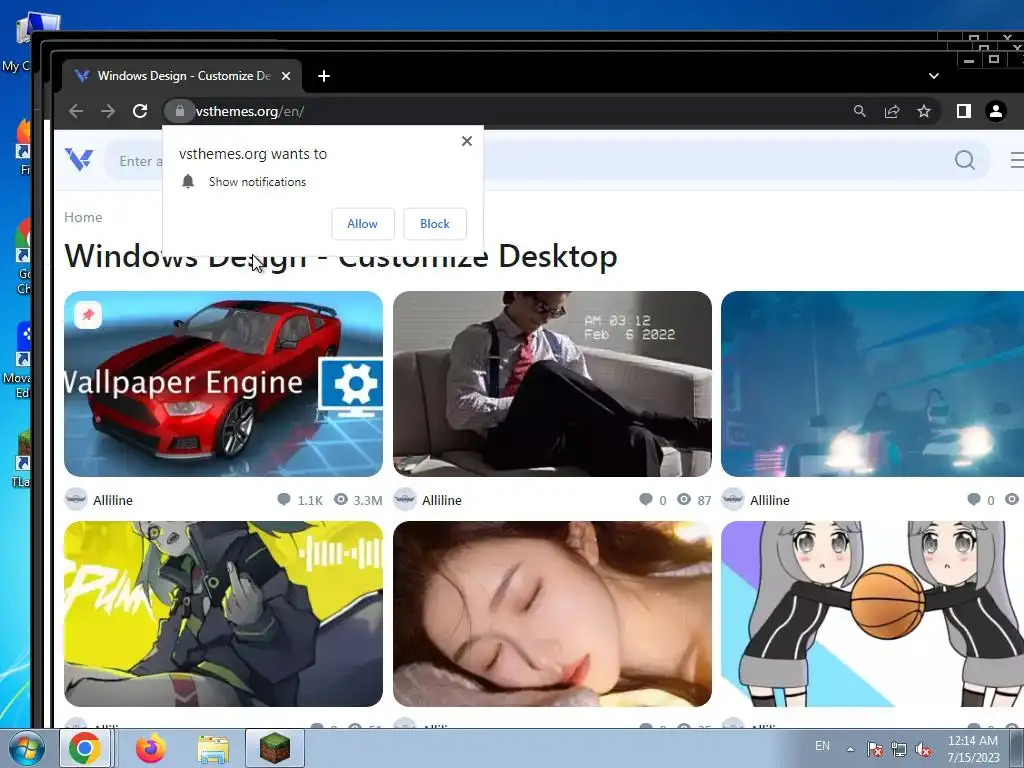The width and height of the screenshot is (1024, 768).
Task: Click Chrome in the taskbar
Action: click(86, 748)
